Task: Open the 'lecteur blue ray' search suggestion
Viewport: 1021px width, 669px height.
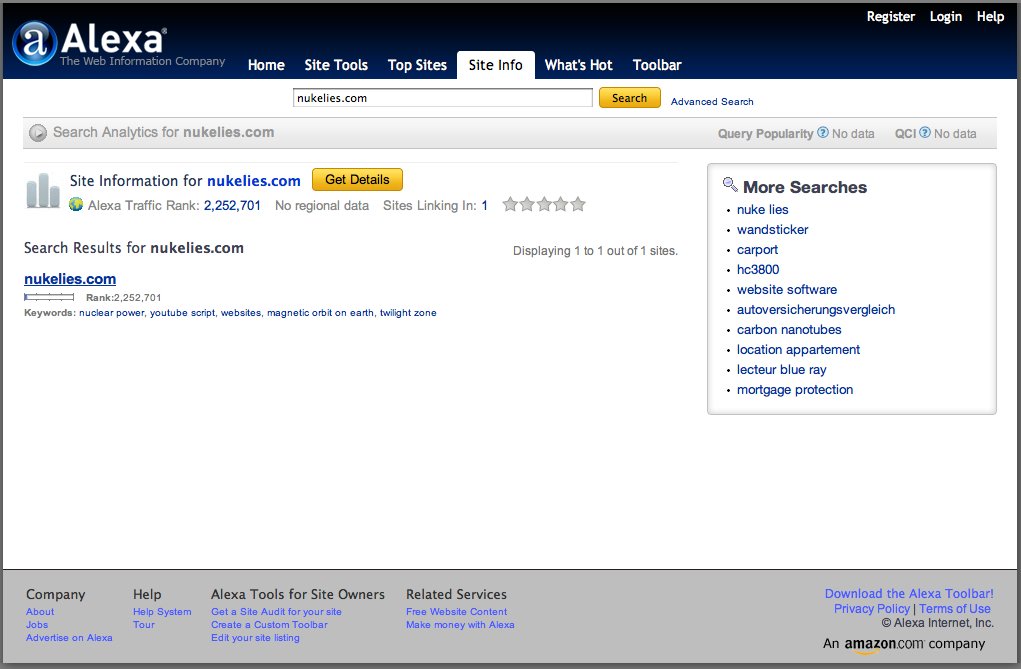Action: click(781, 369)
